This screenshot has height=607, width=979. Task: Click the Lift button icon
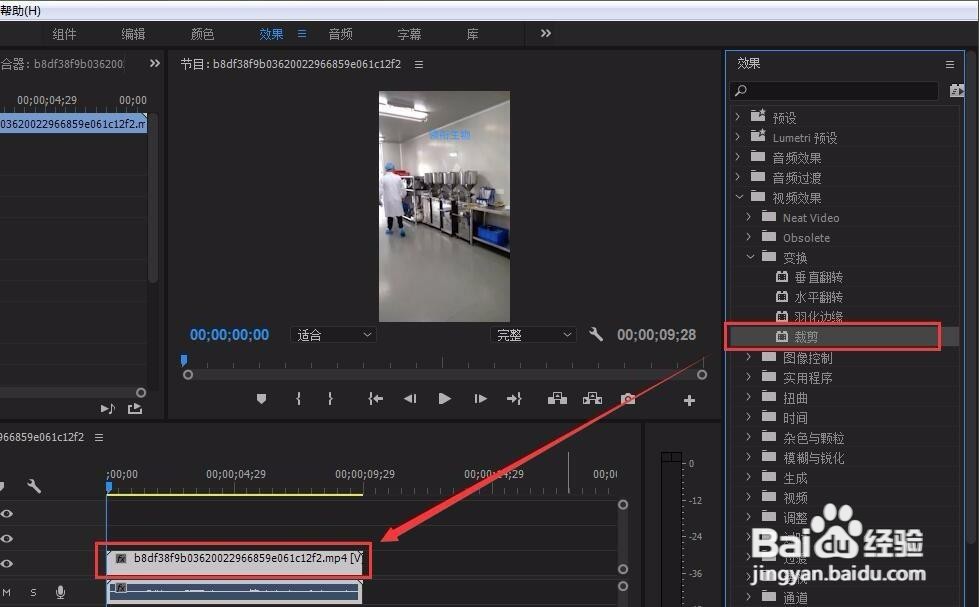coord(558,398)
